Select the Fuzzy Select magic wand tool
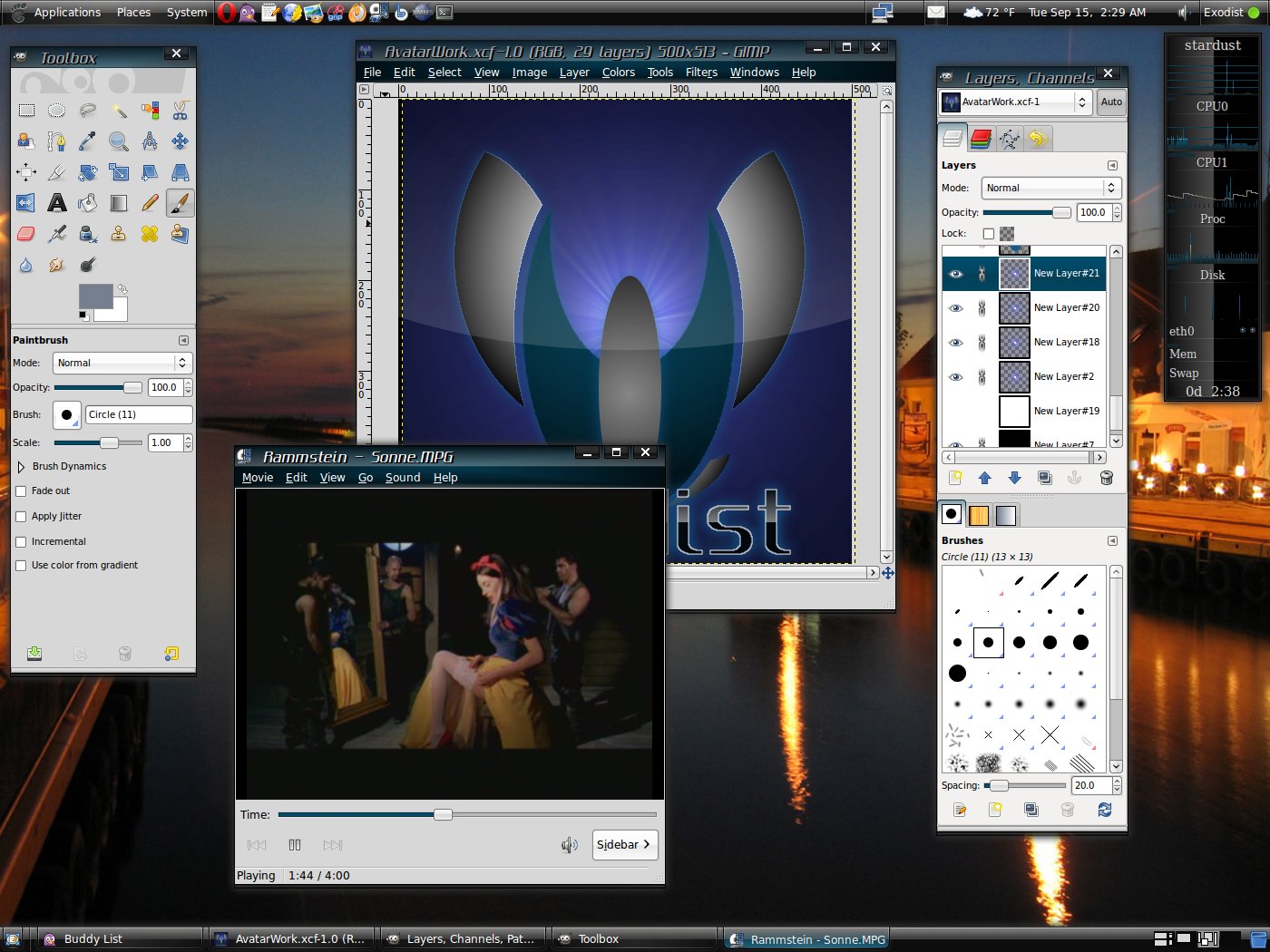Screen dimensions: 1270x952 tap(119, 111)
